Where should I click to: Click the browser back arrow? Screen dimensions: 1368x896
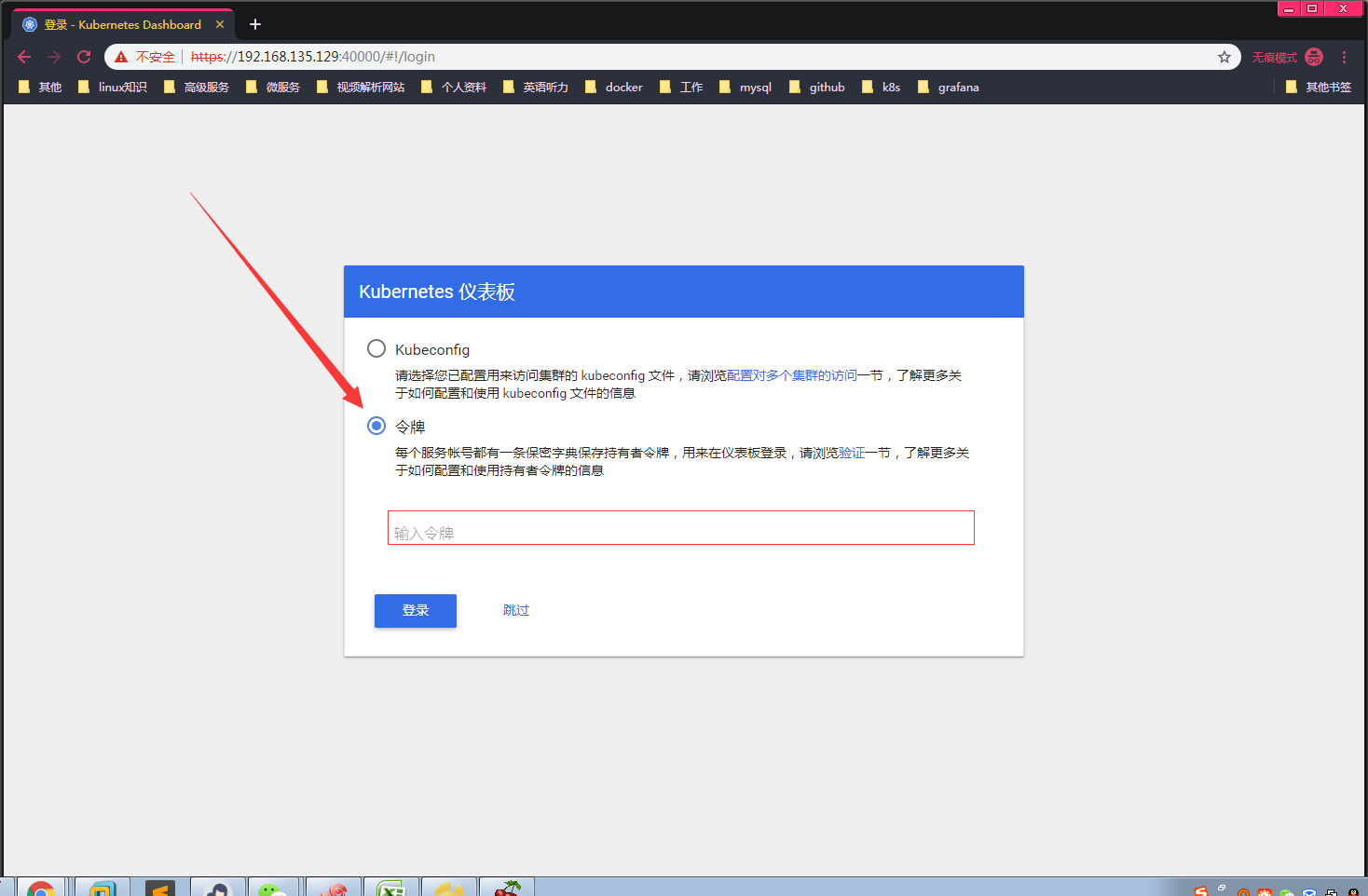(x=24, y=57)
